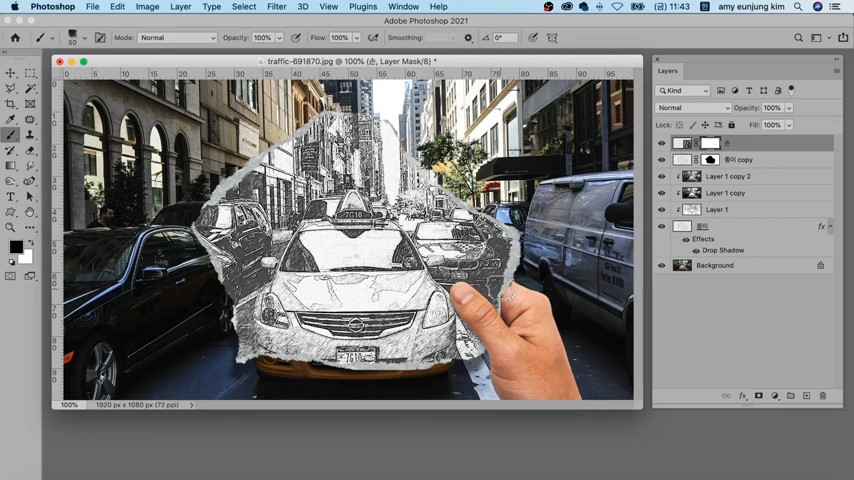Select the Type tool
The width and height of the screenshot is (854, 480).
[x=11, y=197]
